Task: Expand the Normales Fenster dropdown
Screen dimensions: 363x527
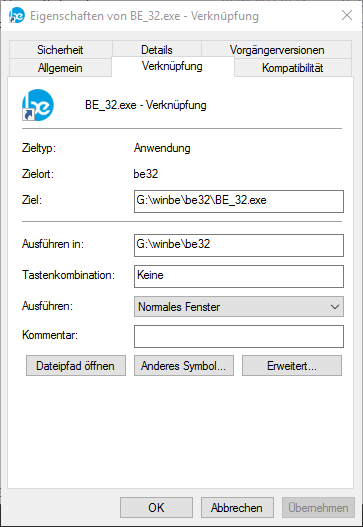Action: point(239,307)
